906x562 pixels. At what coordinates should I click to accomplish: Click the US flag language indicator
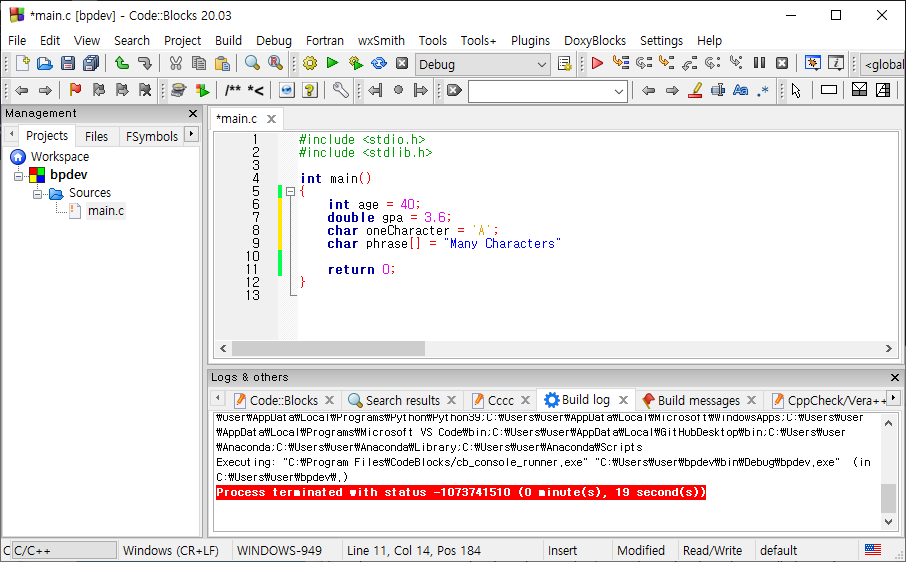(x=872, y=549)
